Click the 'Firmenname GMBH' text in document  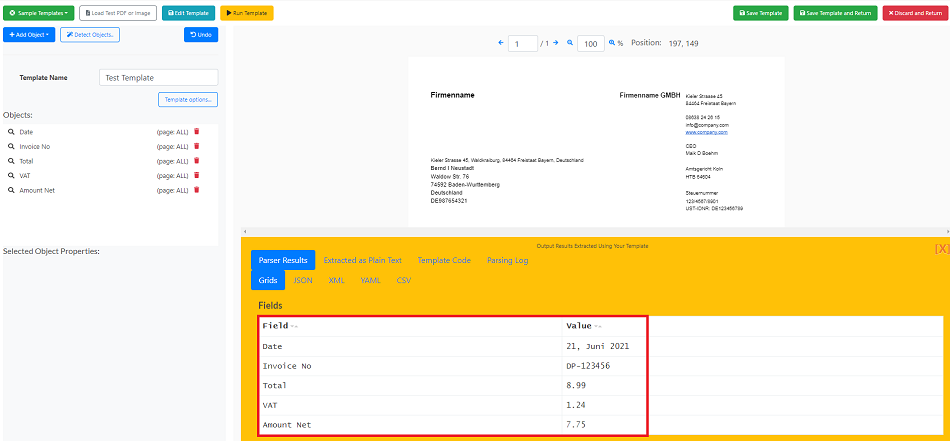click(650, 95)
